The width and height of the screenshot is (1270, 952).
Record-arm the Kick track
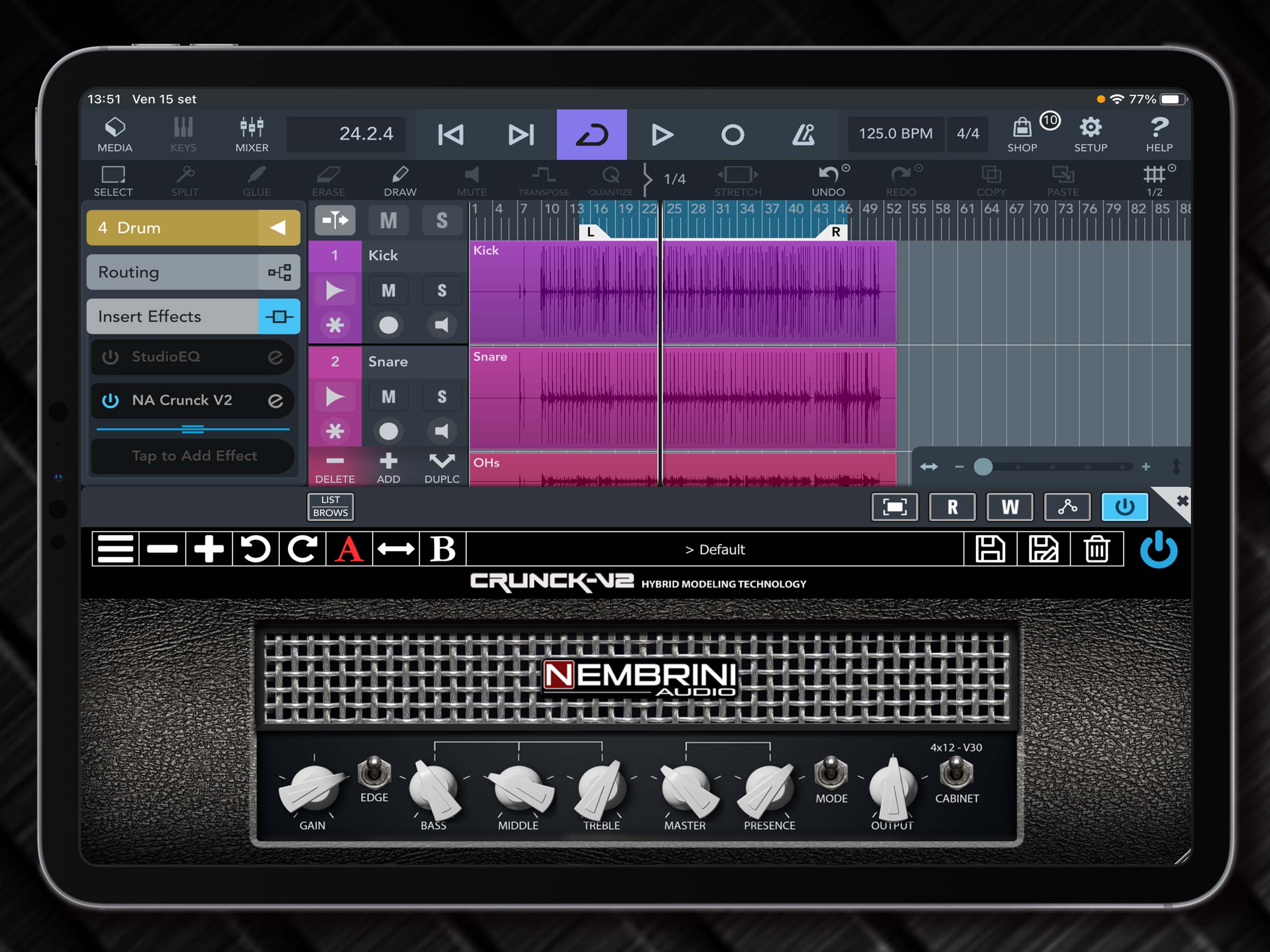tap(388, 325)
